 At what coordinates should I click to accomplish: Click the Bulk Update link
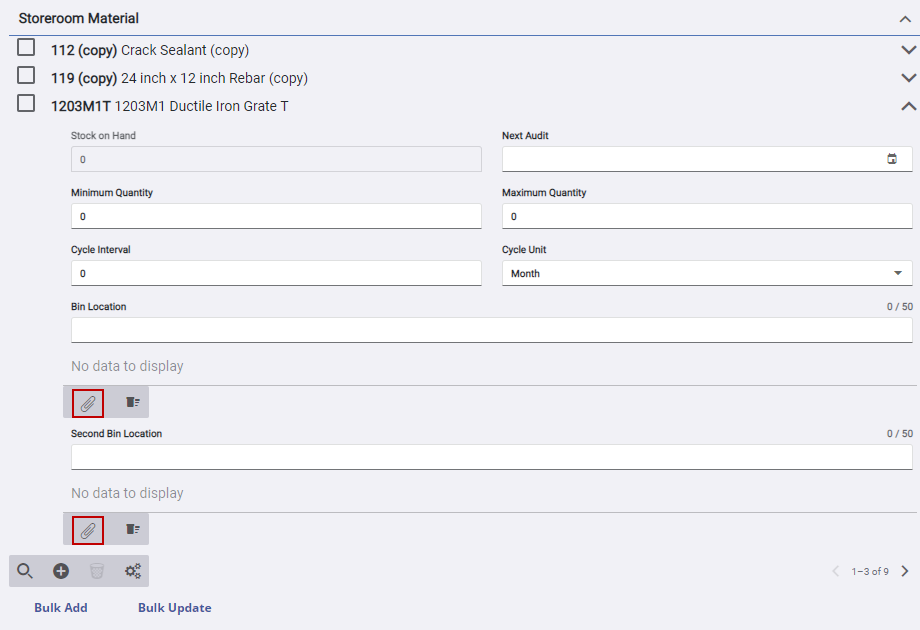[x=174, y=607]
